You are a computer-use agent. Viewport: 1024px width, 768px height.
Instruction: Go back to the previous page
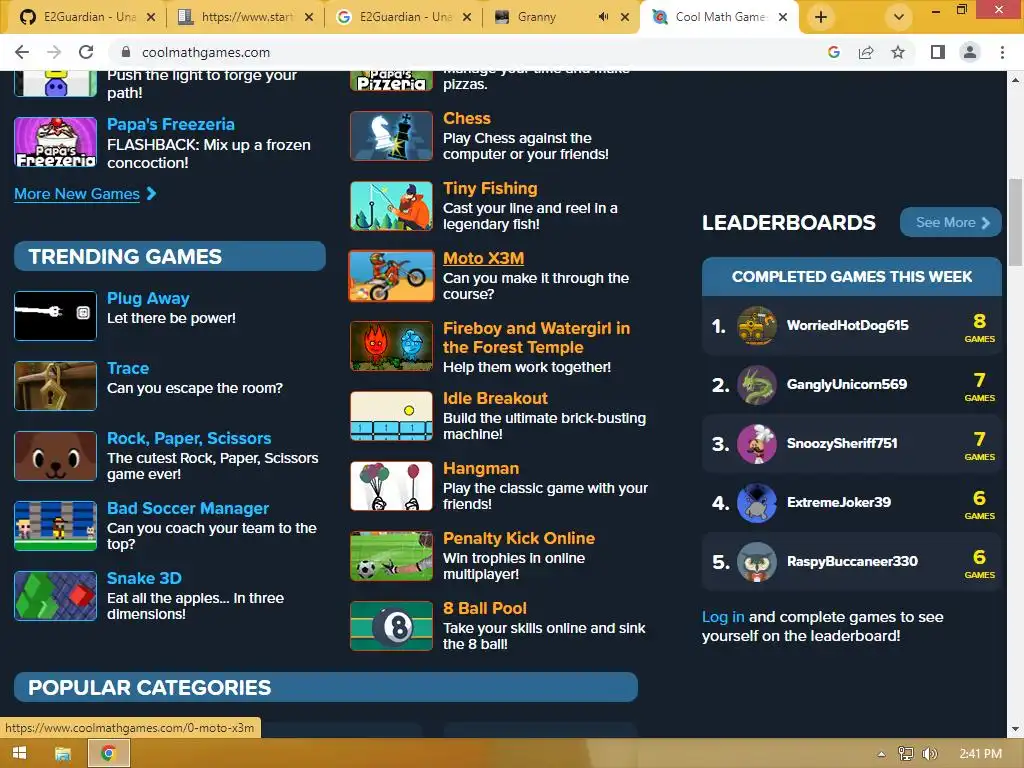point(22,52)
